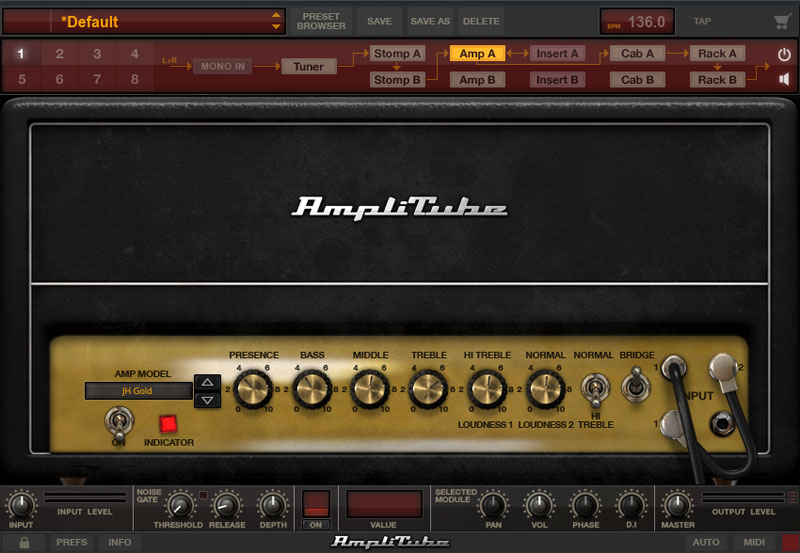Enable AUTO automation button
Viewport: 800px width, 553px height.
(x=706, y=542)
